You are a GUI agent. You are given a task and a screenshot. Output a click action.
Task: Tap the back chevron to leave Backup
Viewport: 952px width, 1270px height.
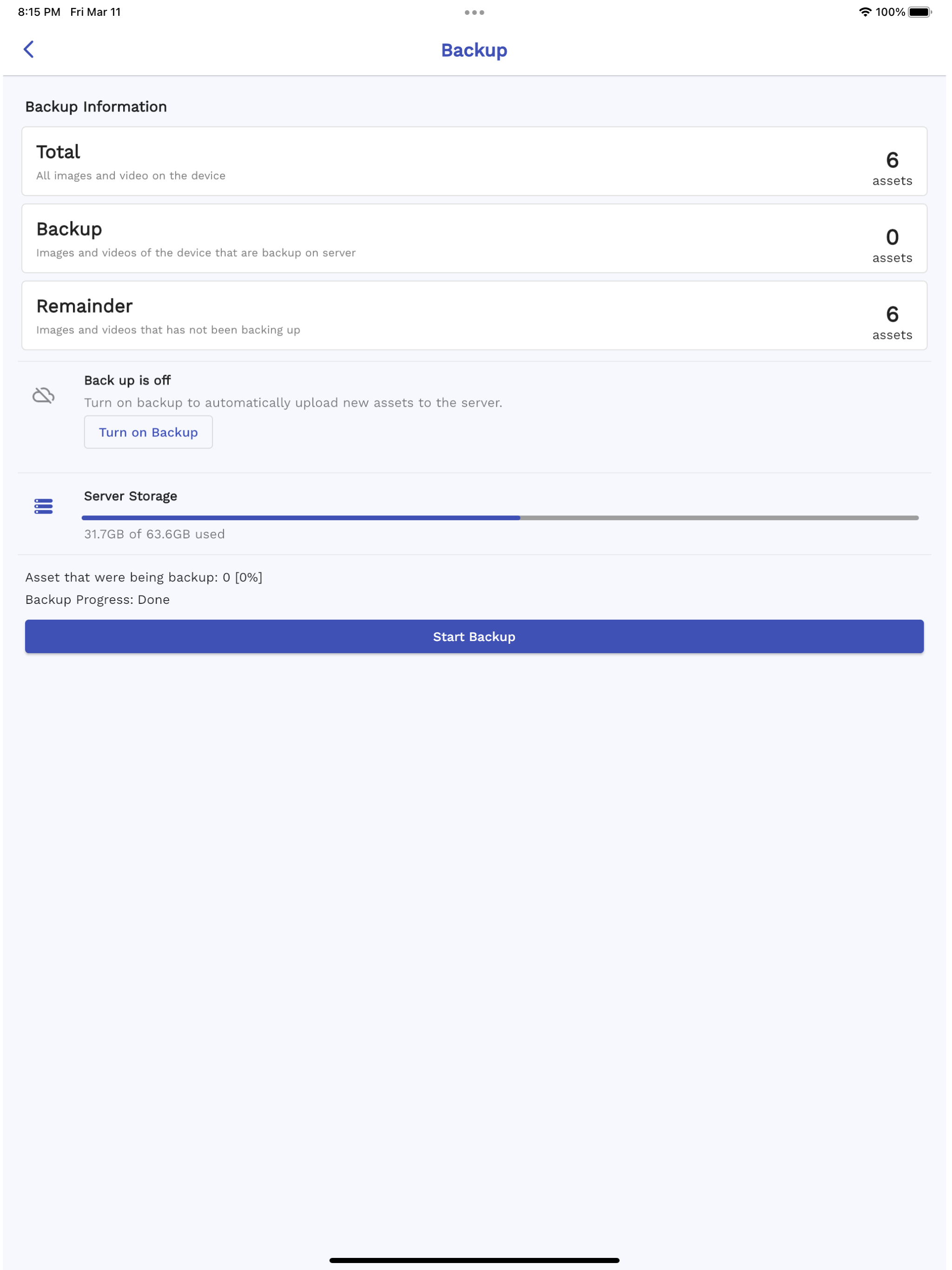click(x=29, y=50)
